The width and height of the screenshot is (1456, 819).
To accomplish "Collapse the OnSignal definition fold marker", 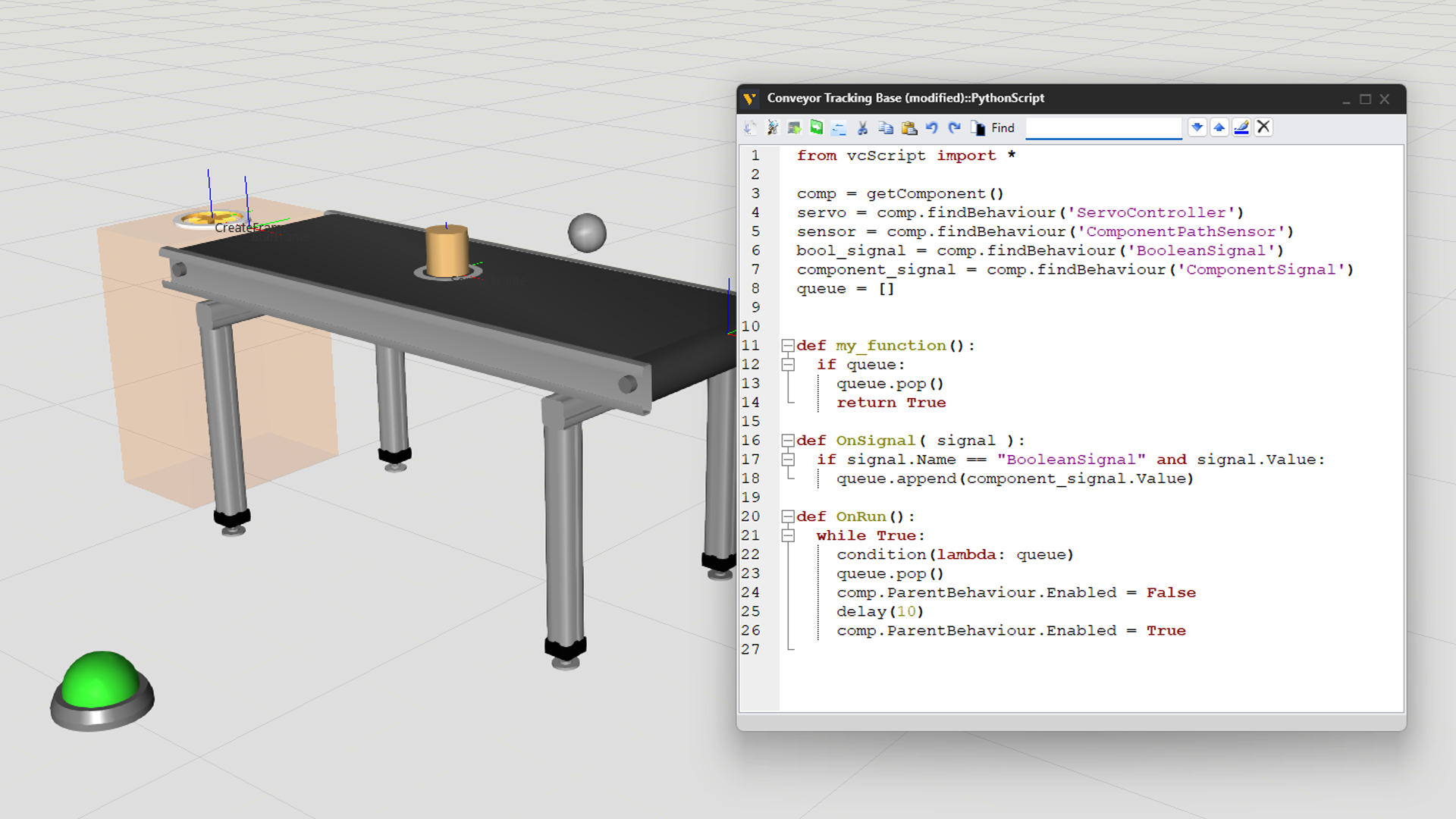I will [x=788, y=441].
